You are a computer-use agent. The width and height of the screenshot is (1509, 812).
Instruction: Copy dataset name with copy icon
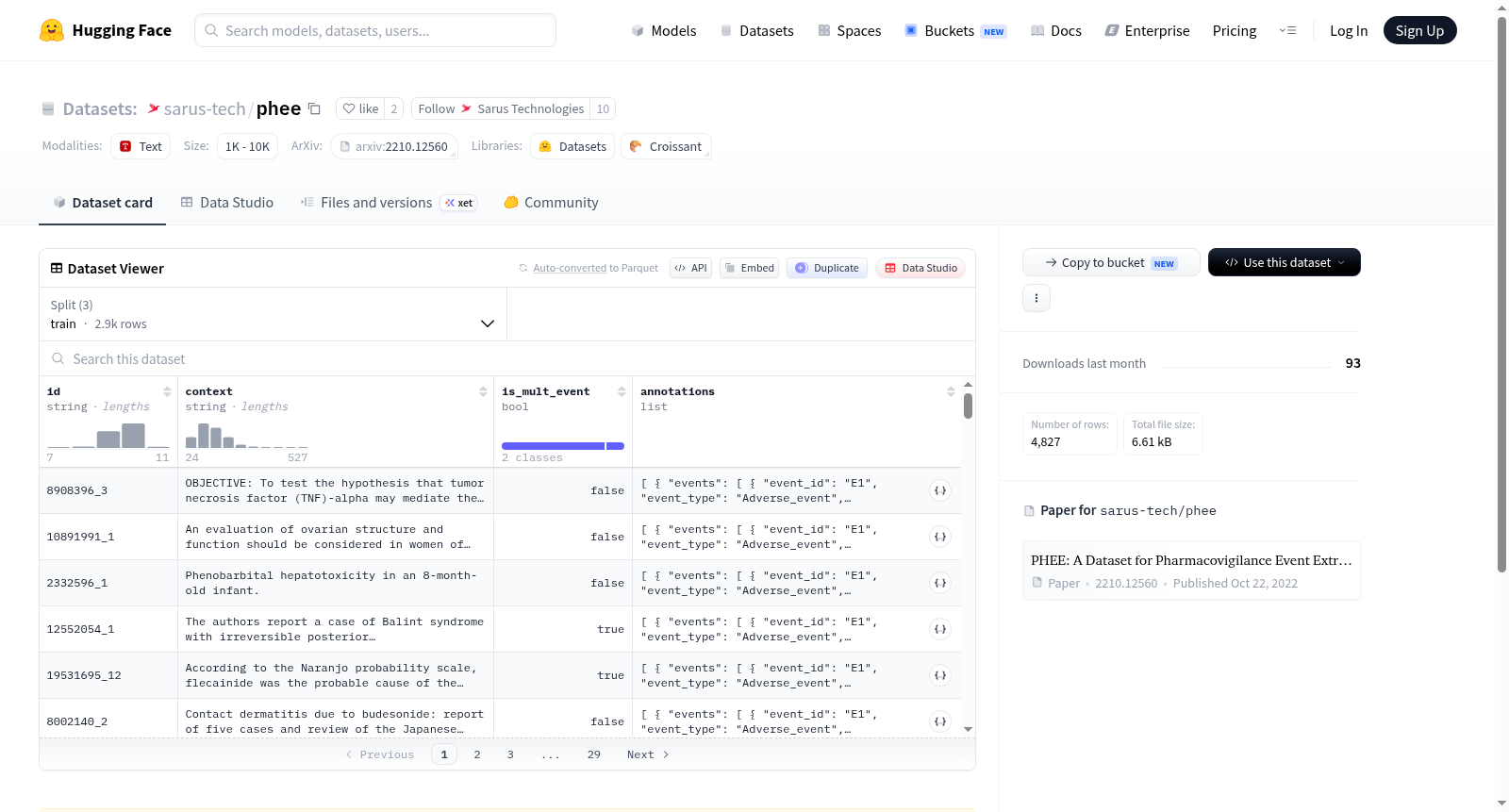[x=315, y=108]
